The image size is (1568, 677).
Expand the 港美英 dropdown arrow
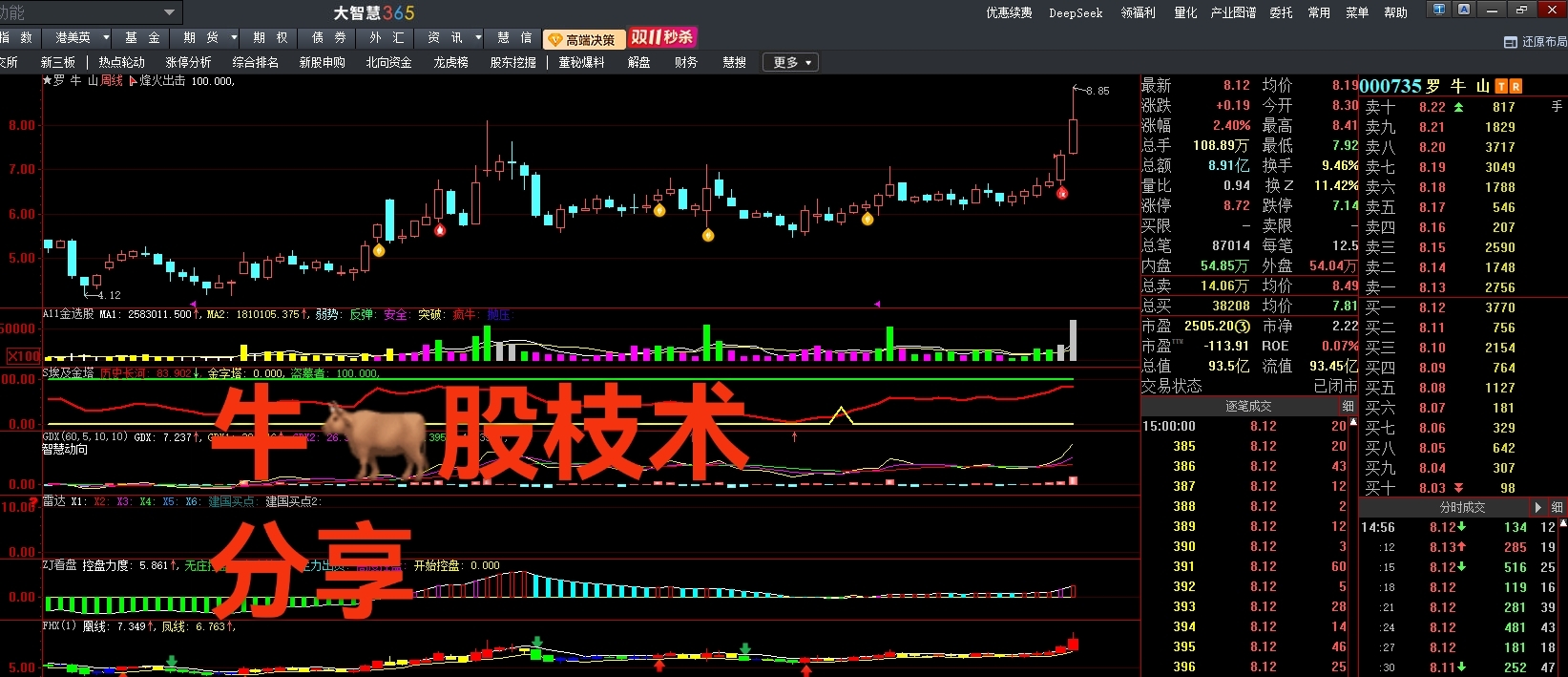tap(104, 38)
